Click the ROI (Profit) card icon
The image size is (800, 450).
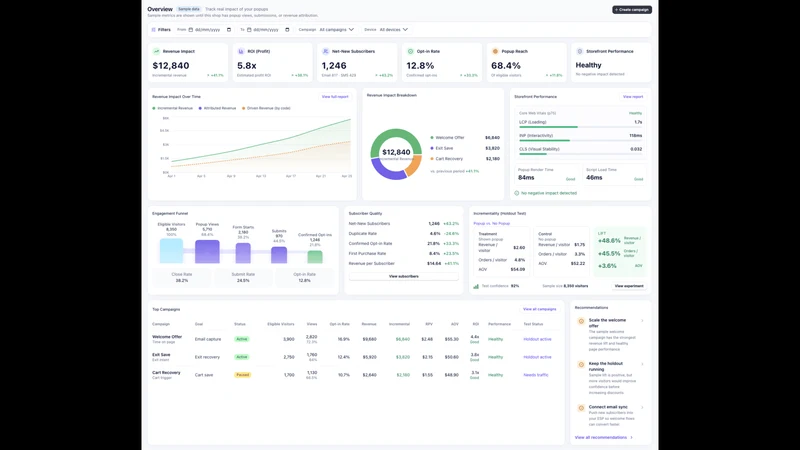pos(241,52)
